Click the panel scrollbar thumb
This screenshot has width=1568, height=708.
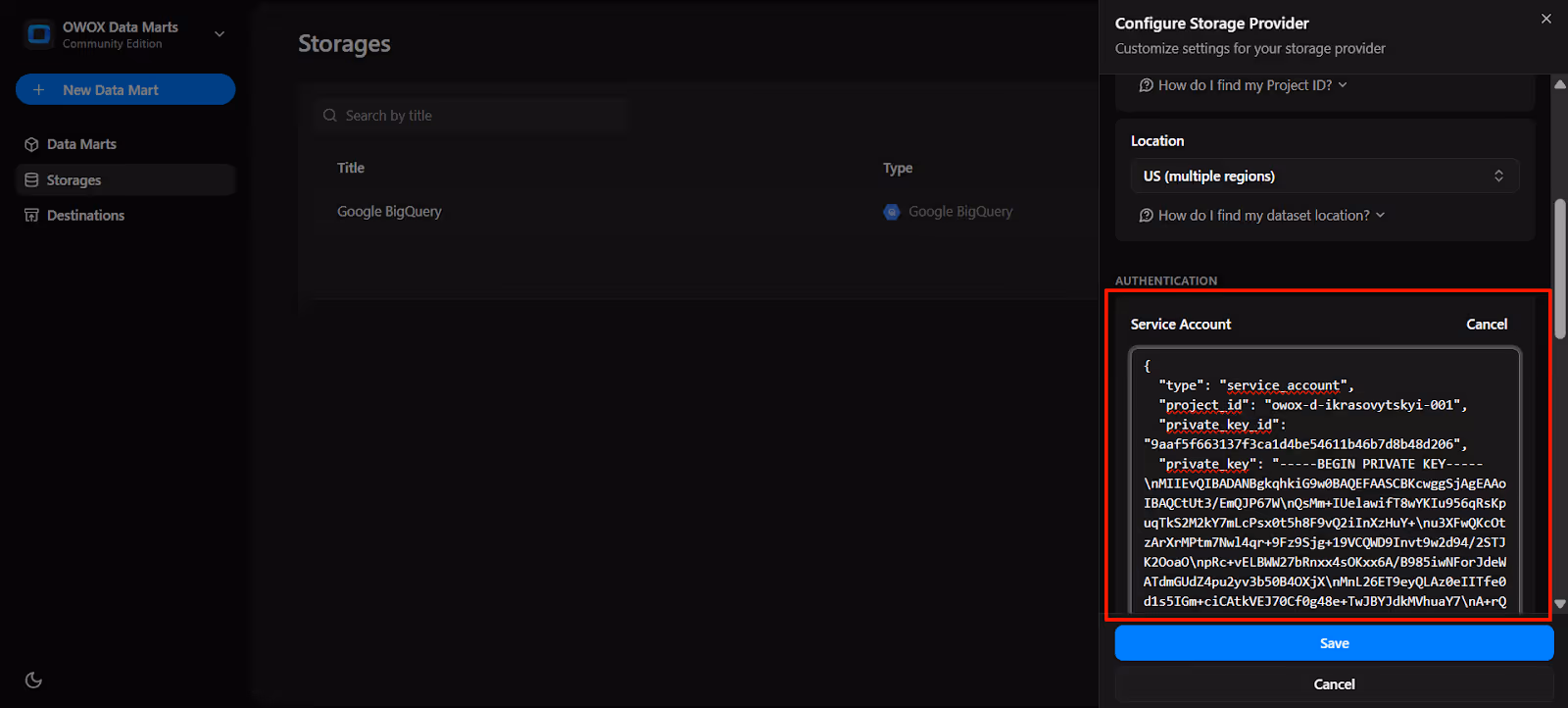1560,270
